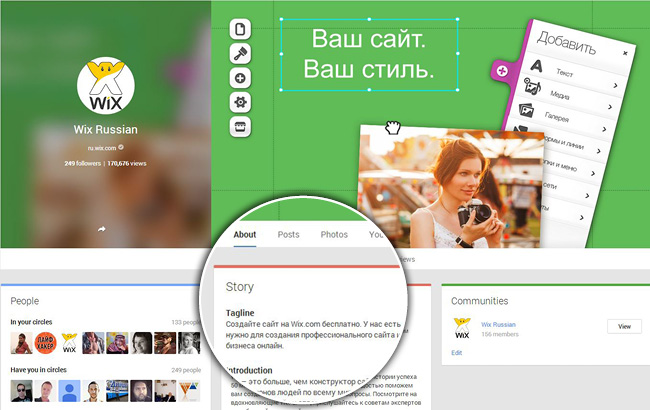650x410 pixels.
Task: Click the 249 followers count
Action: (82, 163)
